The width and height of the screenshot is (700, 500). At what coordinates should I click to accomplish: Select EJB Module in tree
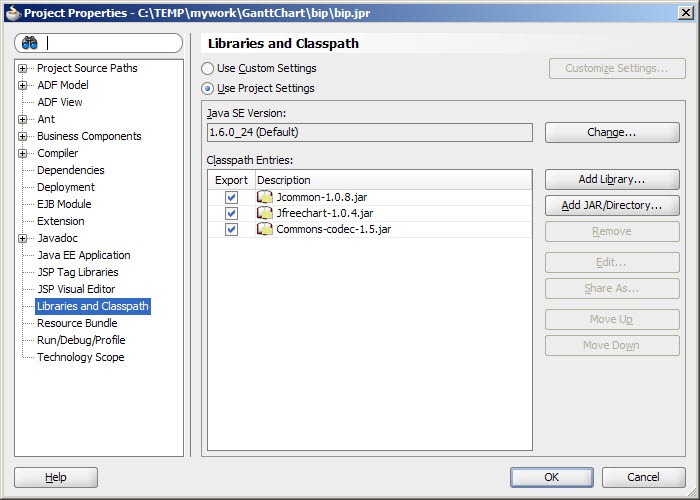(64, 204)
